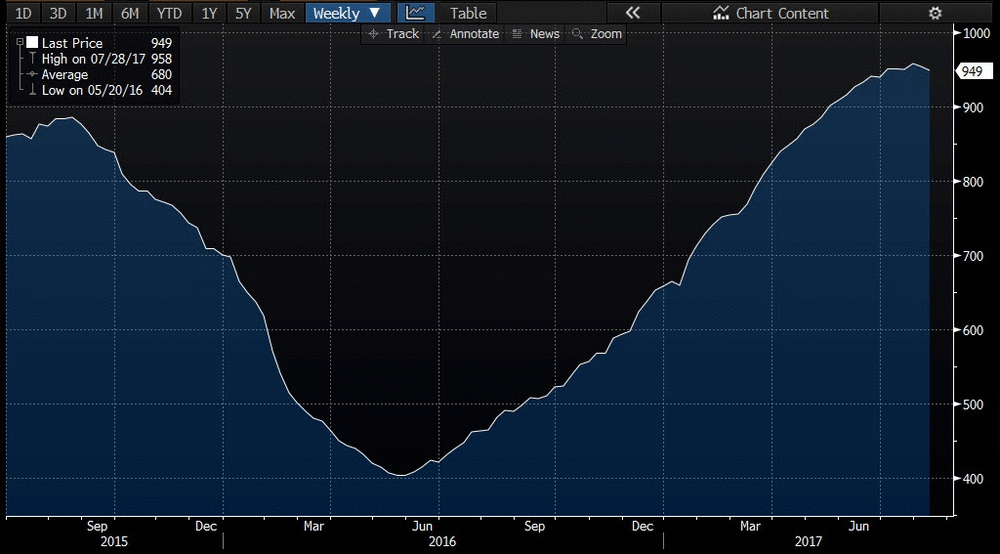This screenshot has height=554, width=1000.
Task: Click the 949 current price tag
Action: [973, 71]
